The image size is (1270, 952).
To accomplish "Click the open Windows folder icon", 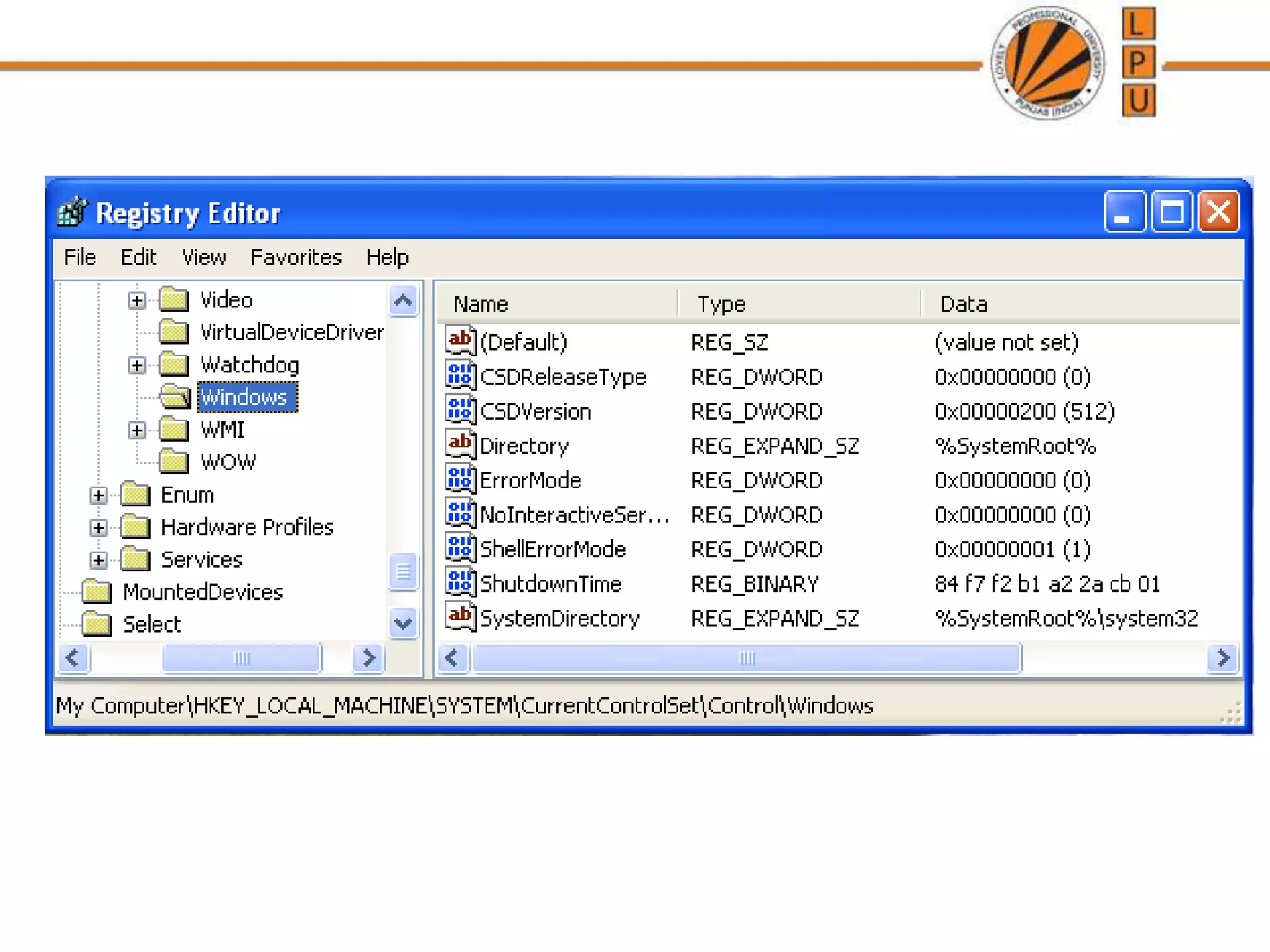I will coord(174,397).
